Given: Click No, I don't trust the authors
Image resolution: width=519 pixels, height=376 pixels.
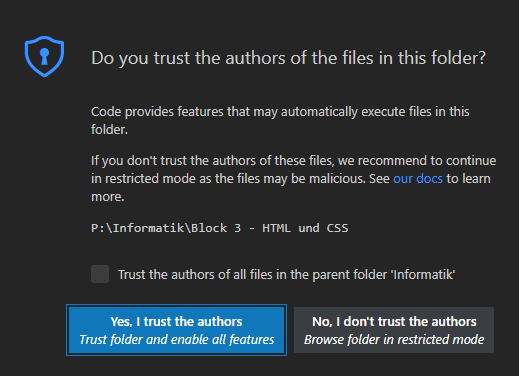Looking at the screenshot, I should (394, 330).
